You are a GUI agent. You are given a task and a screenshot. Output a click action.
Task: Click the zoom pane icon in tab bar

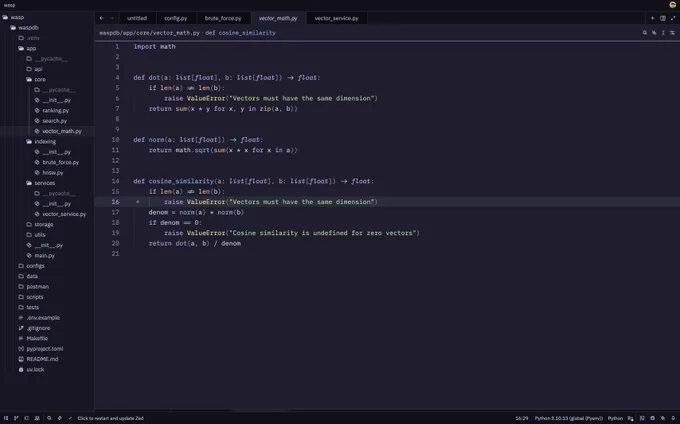[673, 18]
